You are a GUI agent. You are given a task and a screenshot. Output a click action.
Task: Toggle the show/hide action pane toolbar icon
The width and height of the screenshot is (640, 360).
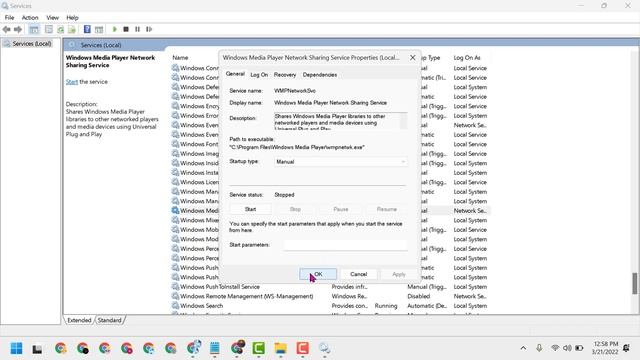pos(99,29)
